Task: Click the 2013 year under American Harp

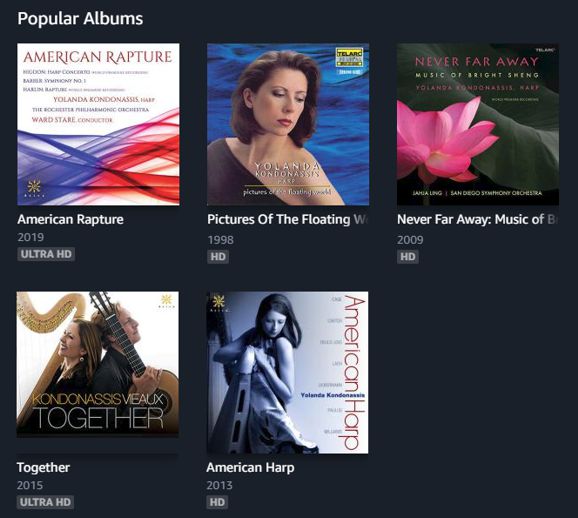Action: tap(219, 485)
